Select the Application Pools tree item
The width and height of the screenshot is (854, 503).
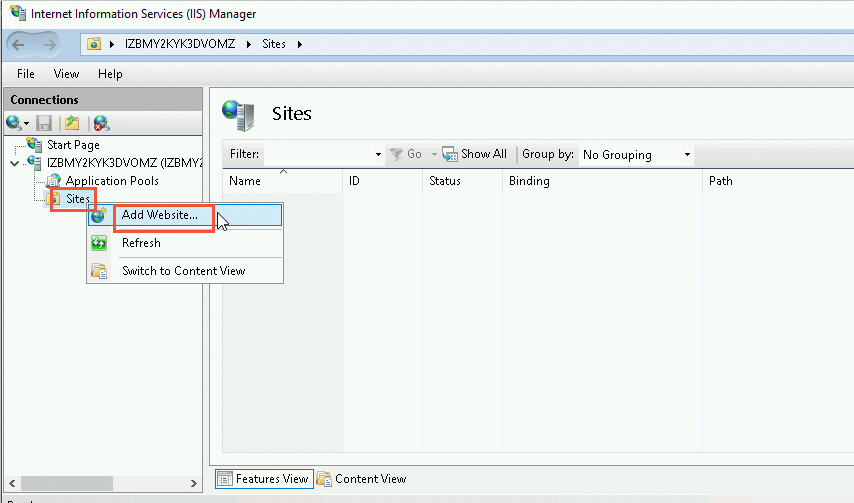pyautogui.click(x=112, y=181)
